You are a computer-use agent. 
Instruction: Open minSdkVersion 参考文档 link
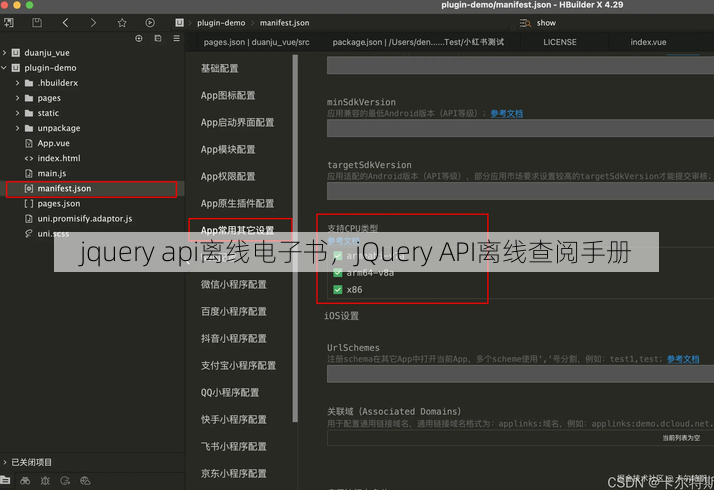[x=506, y=113]
